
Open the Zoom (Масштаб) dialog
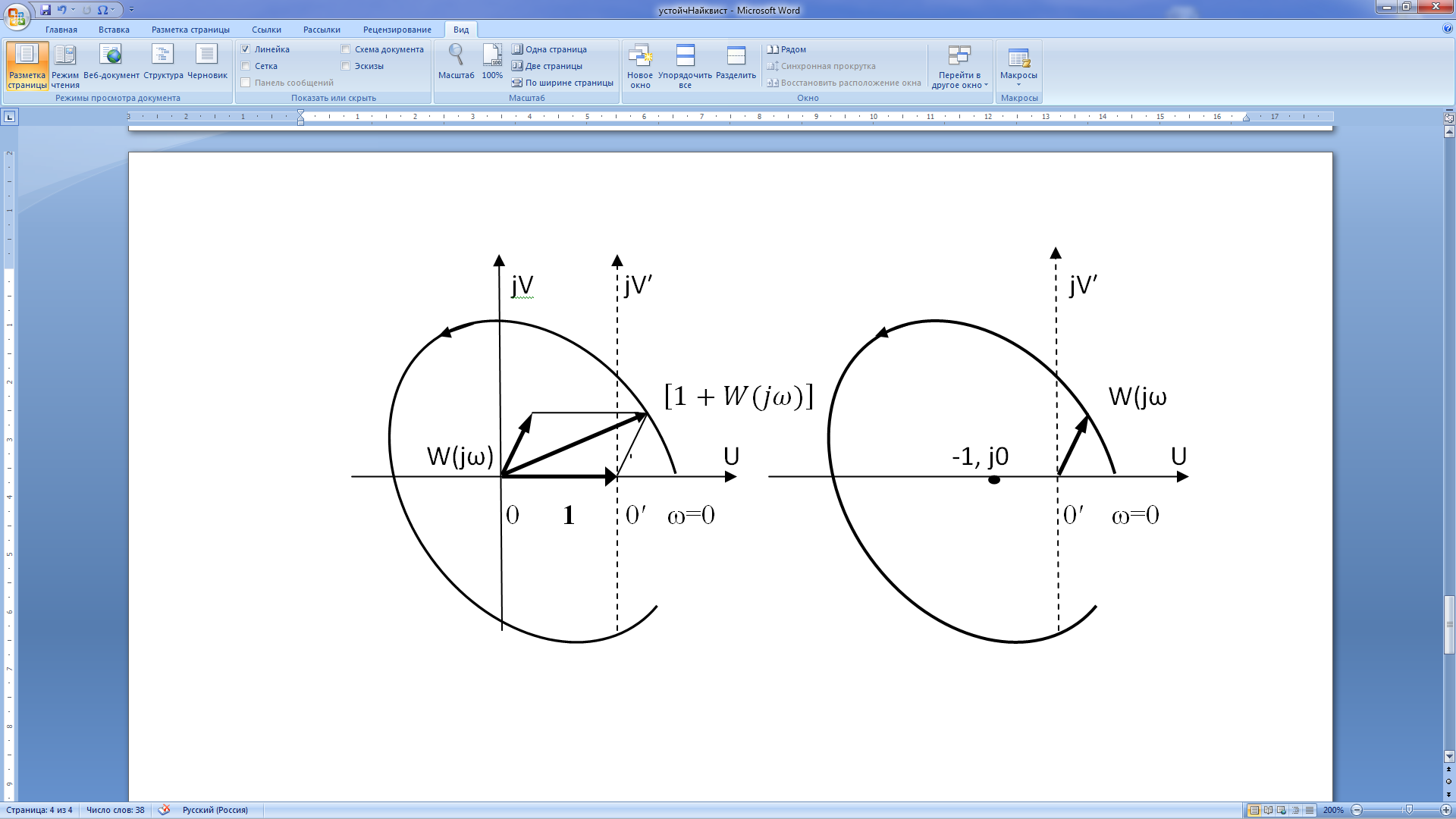click(x=456, y=62)
